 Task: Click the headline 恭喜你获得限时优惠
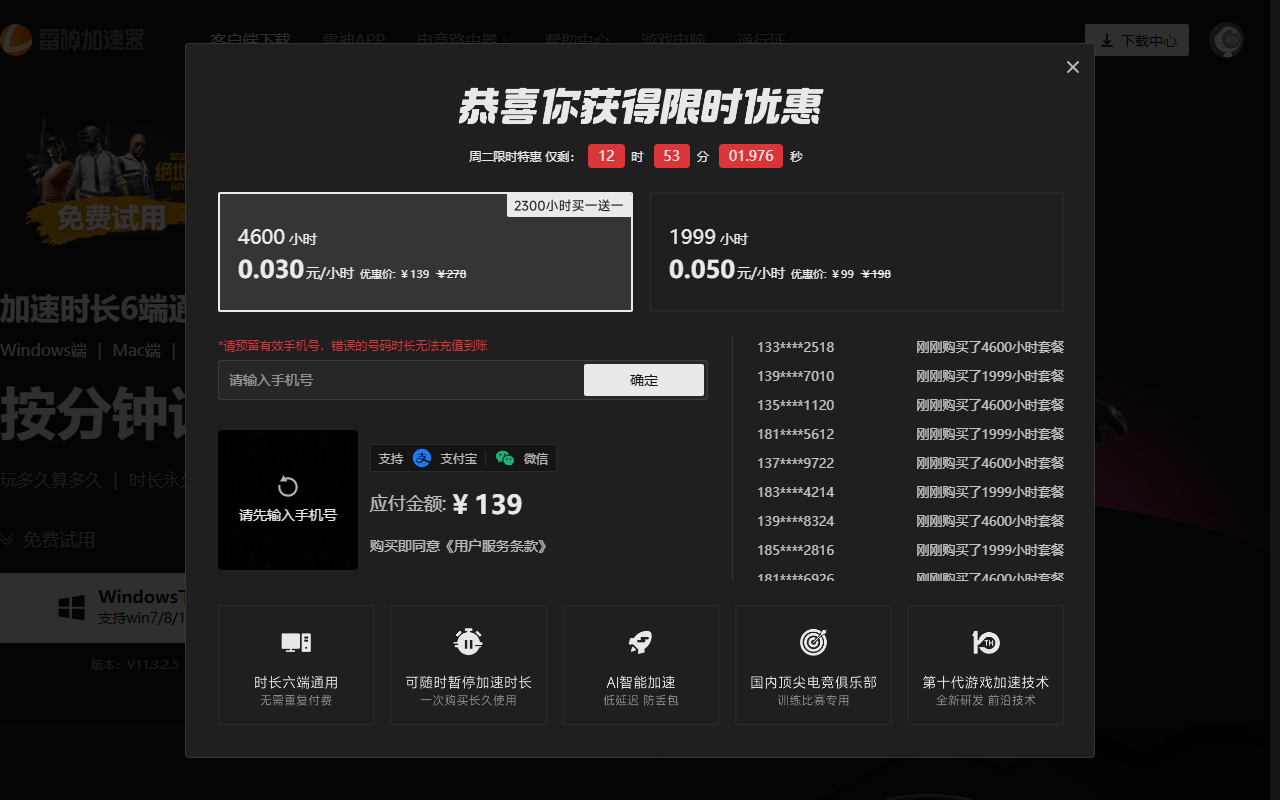tap(640, 107)
